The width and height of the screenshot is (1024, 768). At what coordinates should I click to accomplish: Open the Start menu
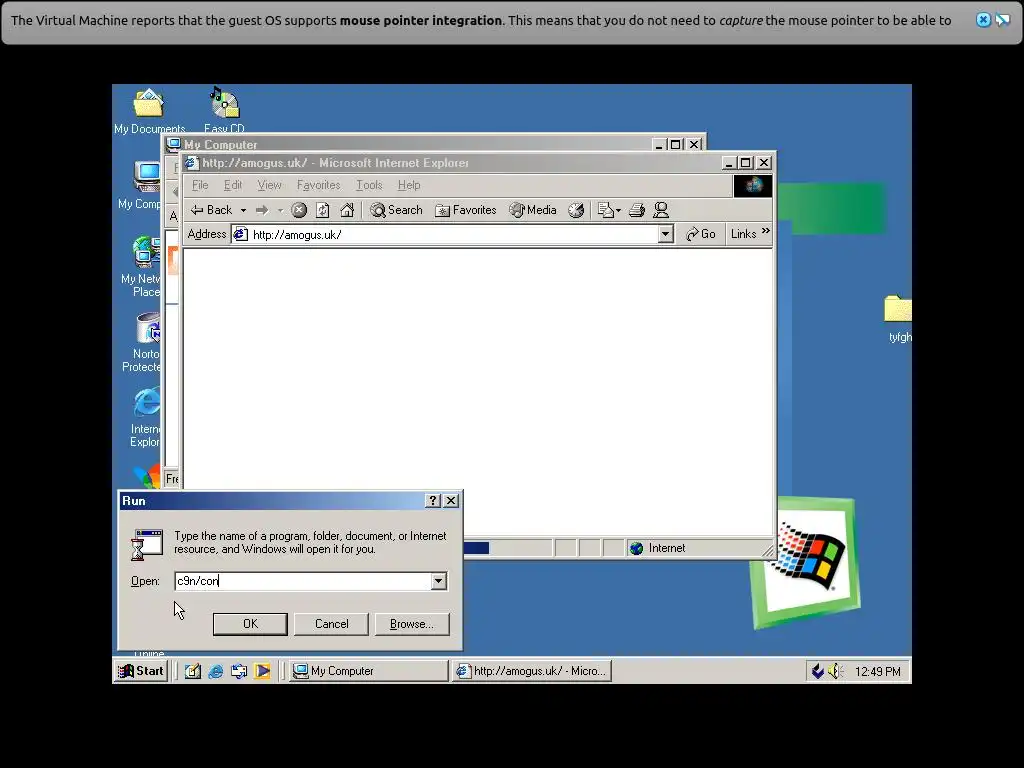pos(141,671)
